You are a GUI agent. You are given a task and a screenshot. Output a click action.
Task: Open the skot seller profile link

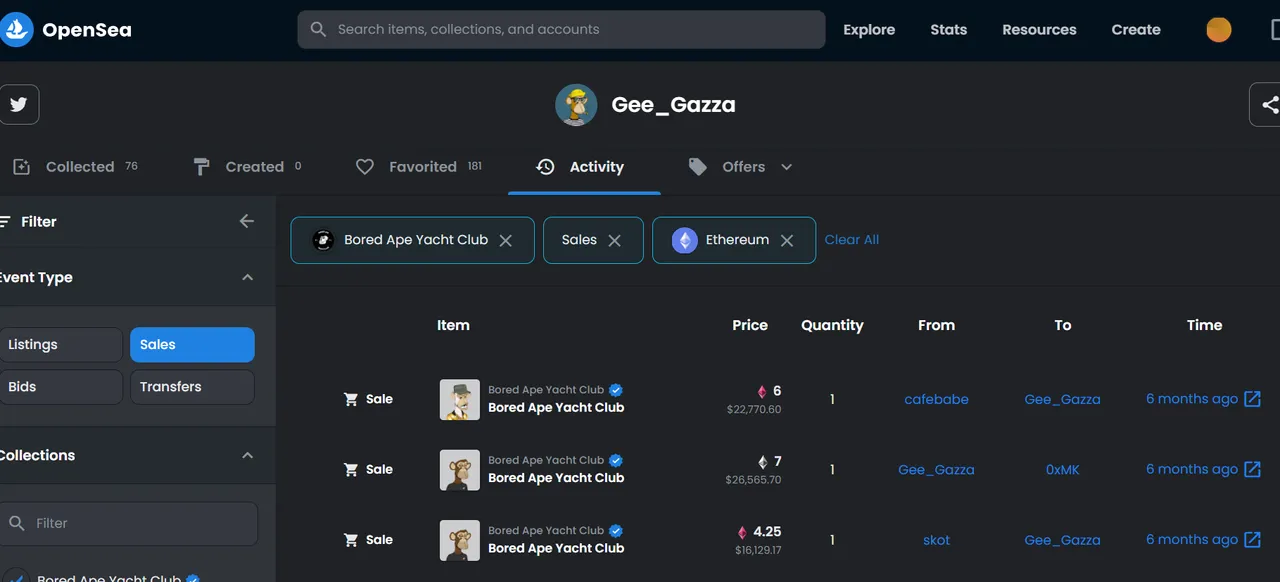(936, 540)
